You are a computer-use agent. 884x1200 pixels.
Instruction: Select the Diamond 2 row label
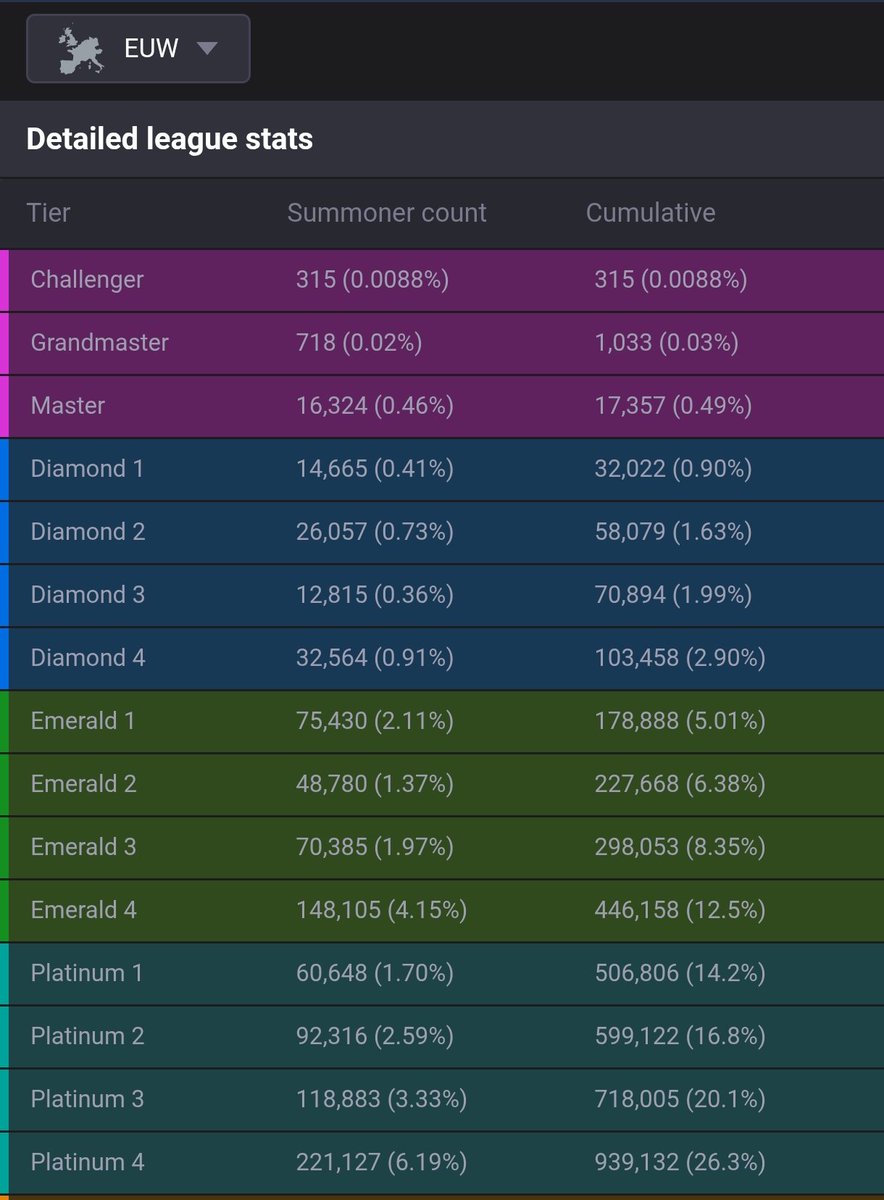click(x=88, y=532)
